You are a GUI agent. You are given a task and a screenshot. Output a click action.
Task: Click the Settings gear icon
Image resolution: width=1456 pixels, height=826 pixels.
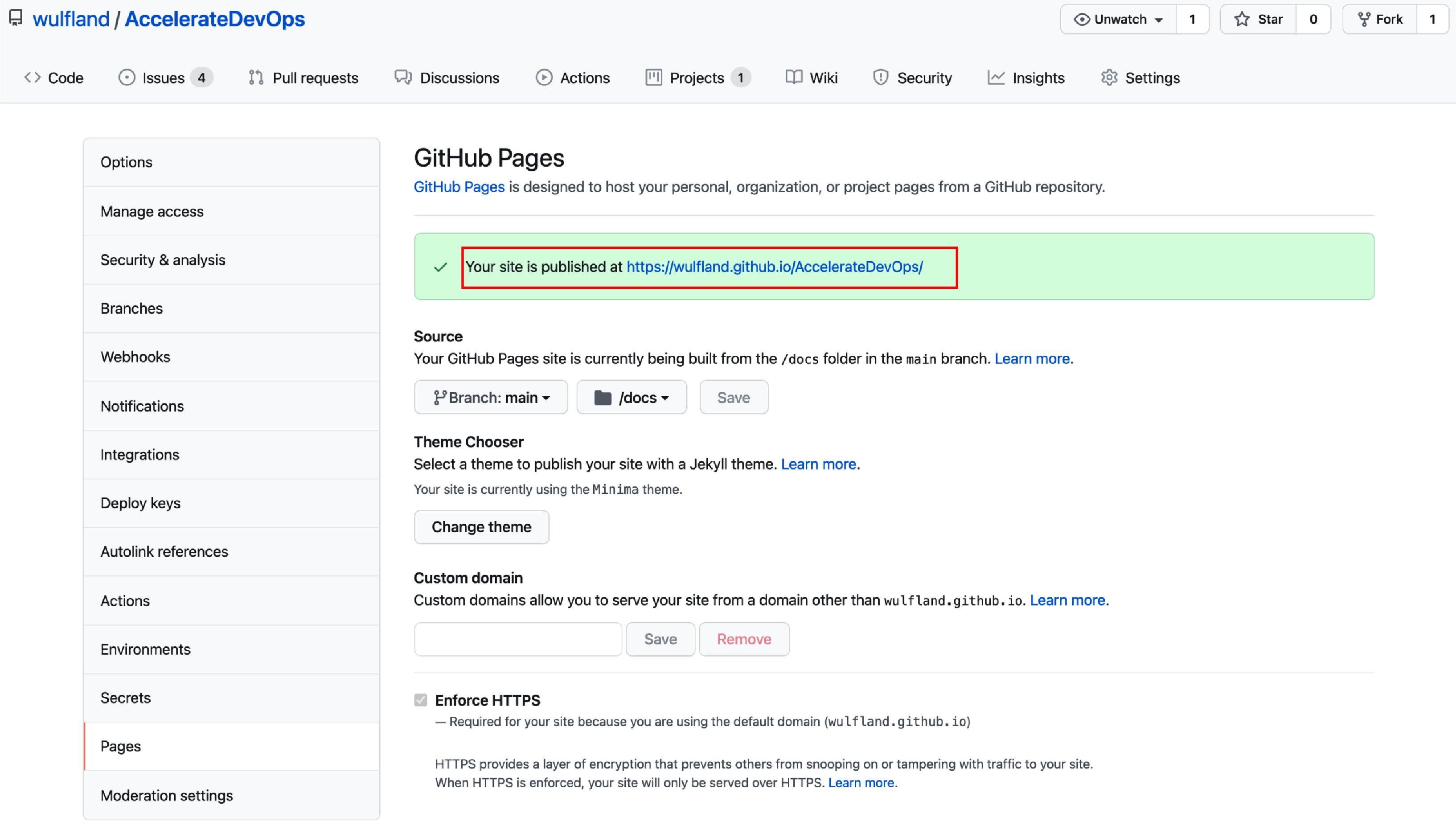coord(1109,77)
